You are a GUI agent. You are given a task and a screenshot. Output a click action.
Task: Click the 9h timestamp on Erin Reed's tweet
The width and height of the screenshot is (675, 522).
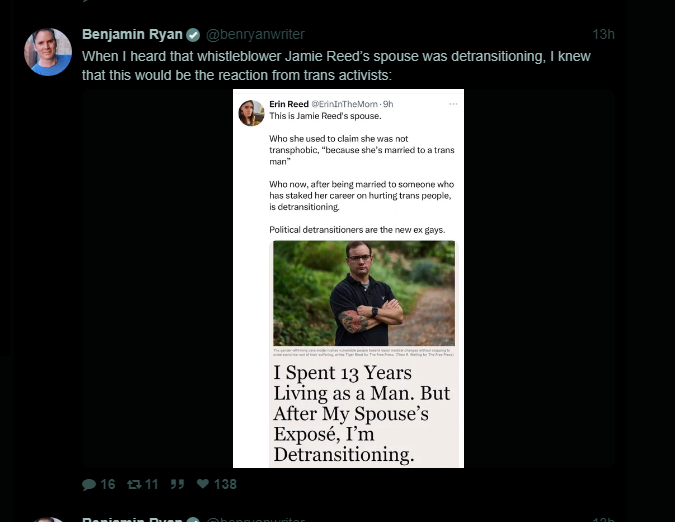coord(389,104)
